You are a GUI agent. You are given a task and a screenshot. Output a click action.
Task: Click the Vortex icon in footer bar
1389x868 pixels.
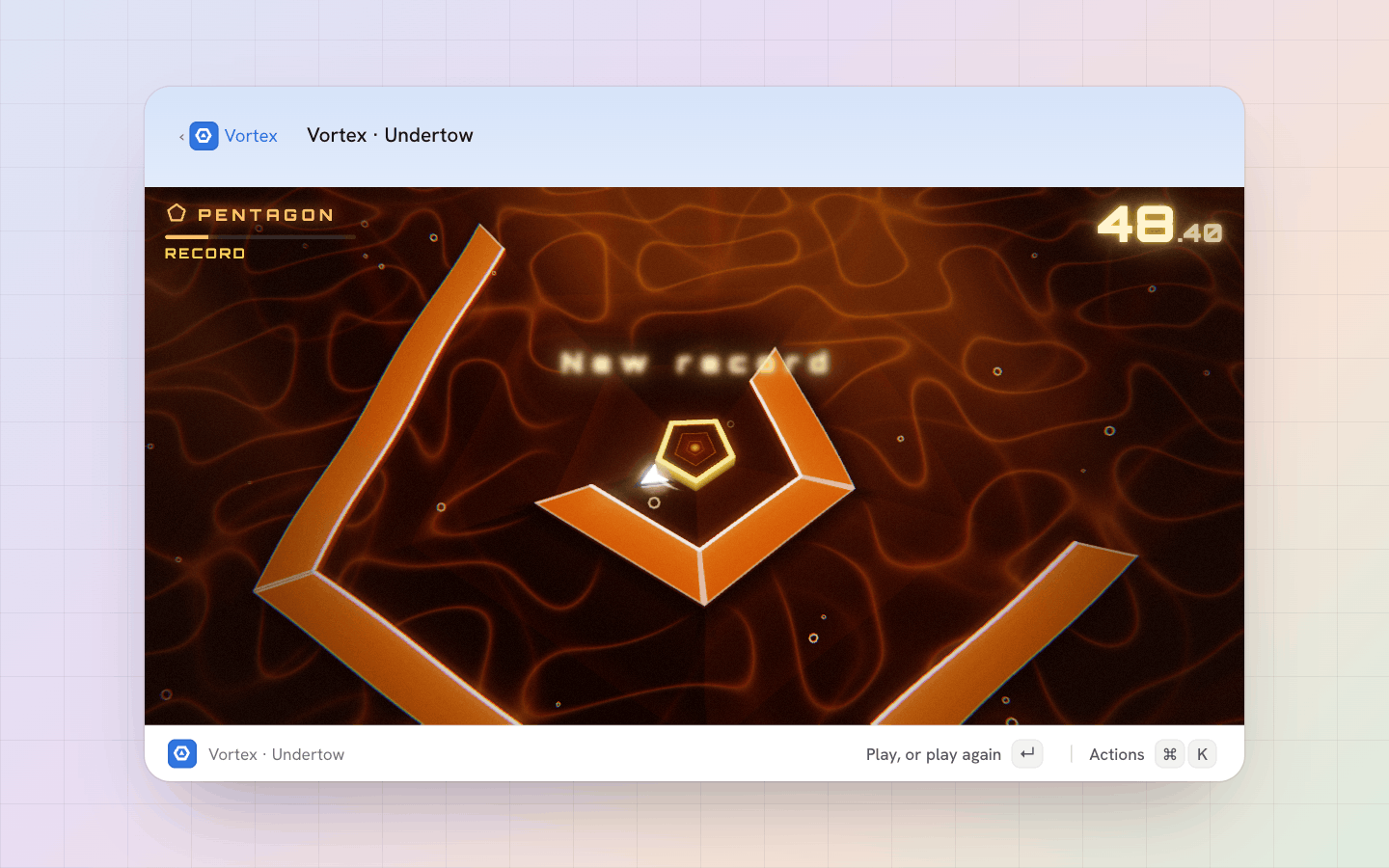pyautogui.click(x=182, y=753)
